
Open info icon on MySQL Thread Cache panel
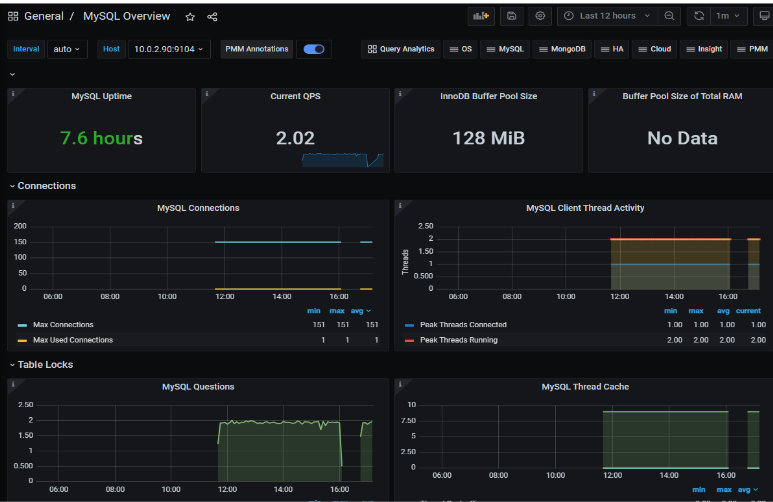[400, 384]
